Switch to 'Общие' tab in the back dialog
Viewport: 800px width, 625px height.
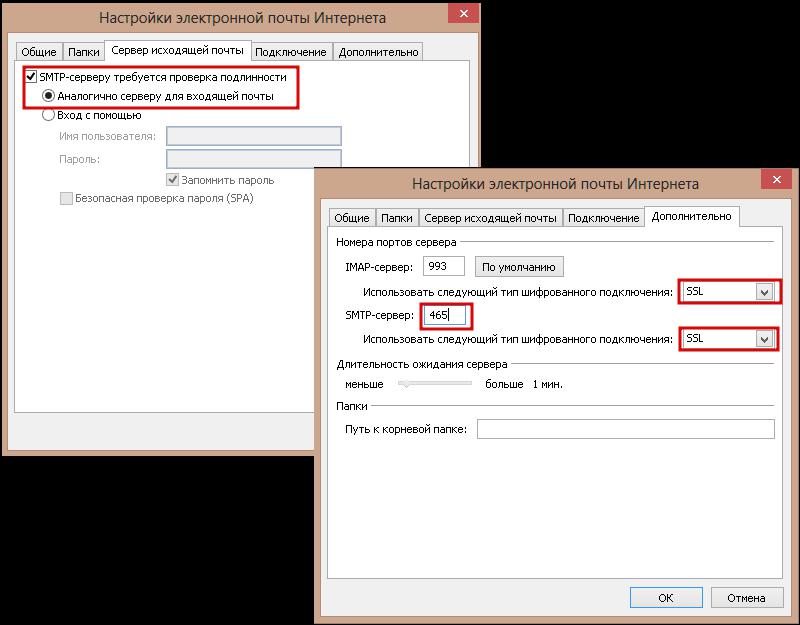click(x=40, y=51)
